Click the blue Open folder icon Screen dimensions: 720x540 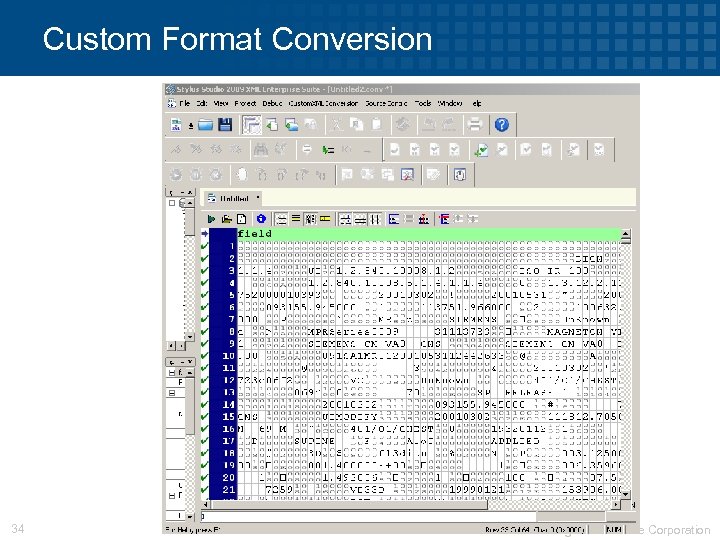click(x=205, y=124)
